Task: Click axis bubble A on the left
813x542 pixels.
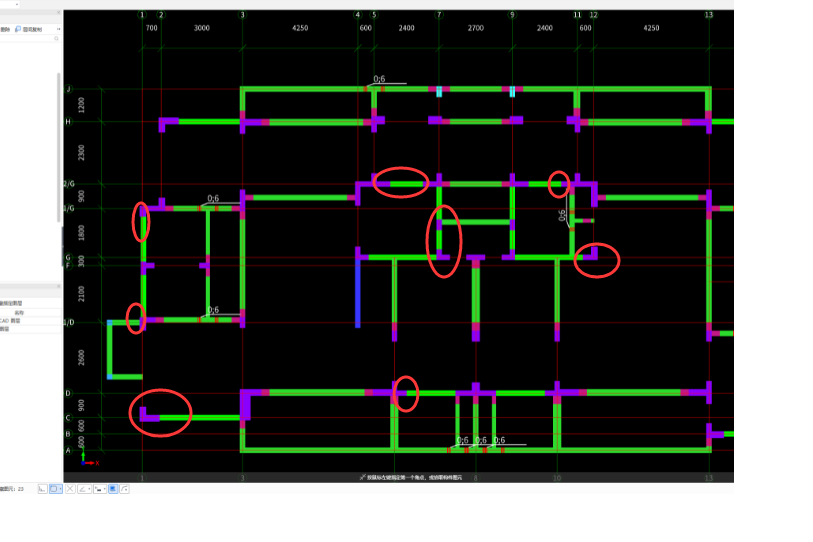Action: point(68,450)
